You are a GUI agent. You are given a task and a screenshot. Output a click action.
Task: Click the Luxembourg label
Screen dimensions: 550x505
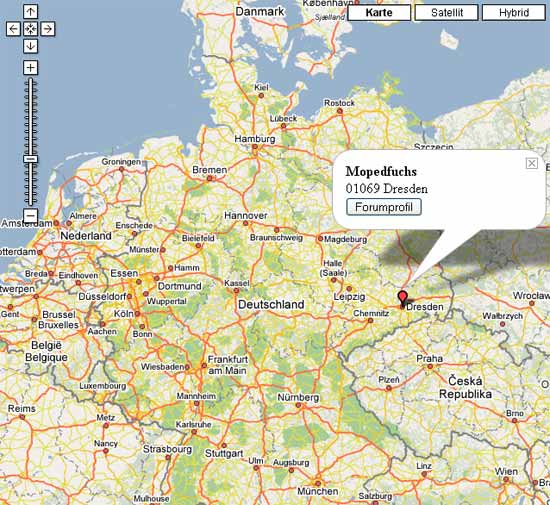(x=102, y=386)
